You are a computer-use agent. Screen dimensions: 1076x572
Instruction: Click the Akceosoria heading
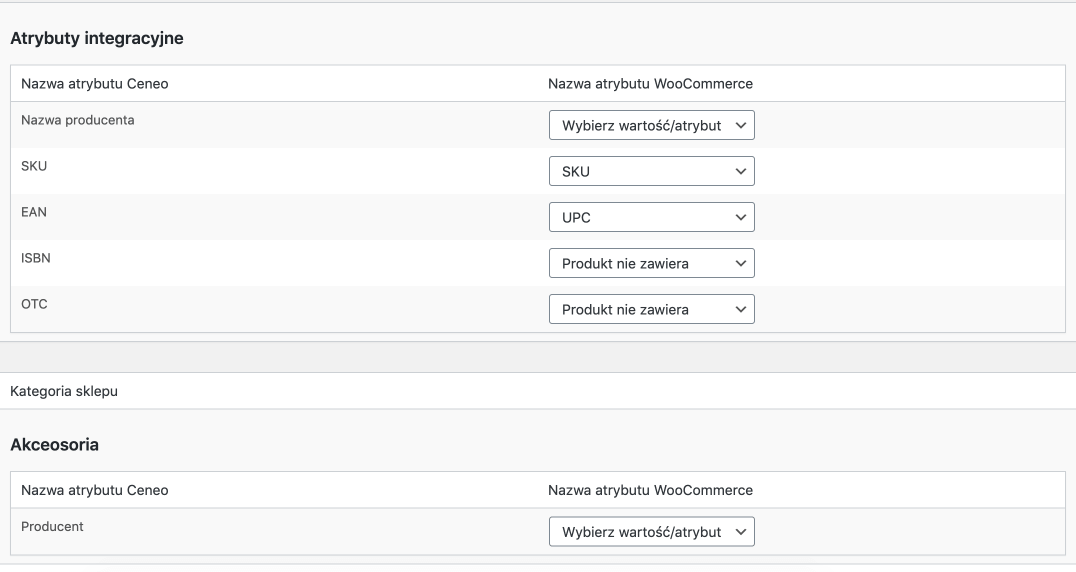tap(54, 444)
